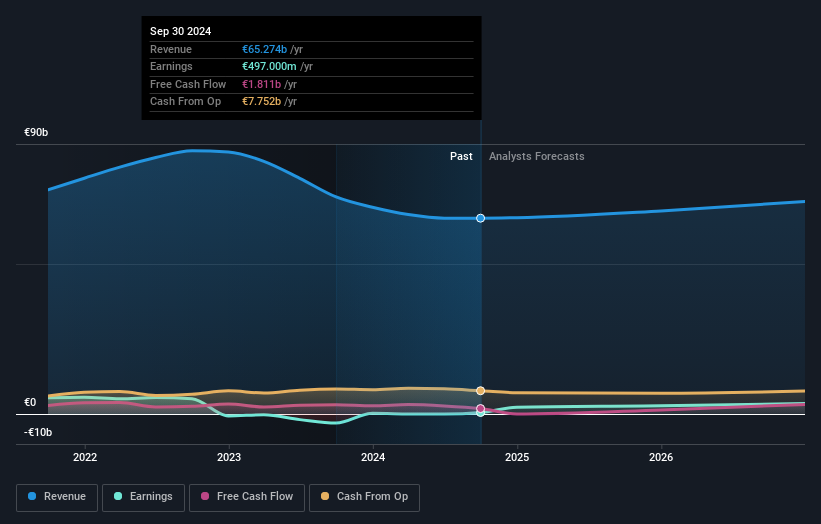Toggle the Cash From Op legend button
Viewport: 821px width, 524px height.
(364, 497)
